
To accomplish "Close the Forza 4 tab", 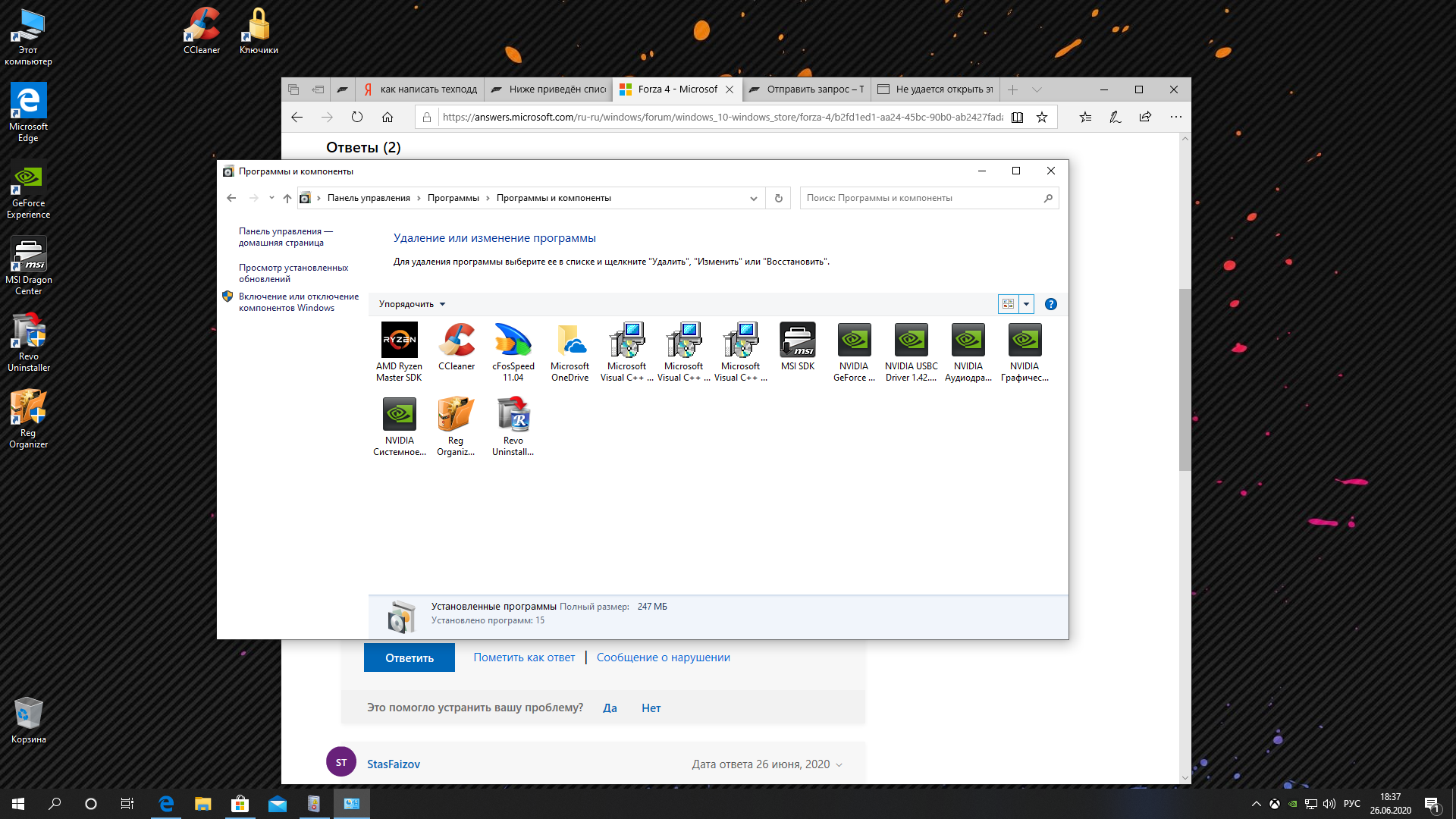I will pyautogui.click(x=729, y=89).
